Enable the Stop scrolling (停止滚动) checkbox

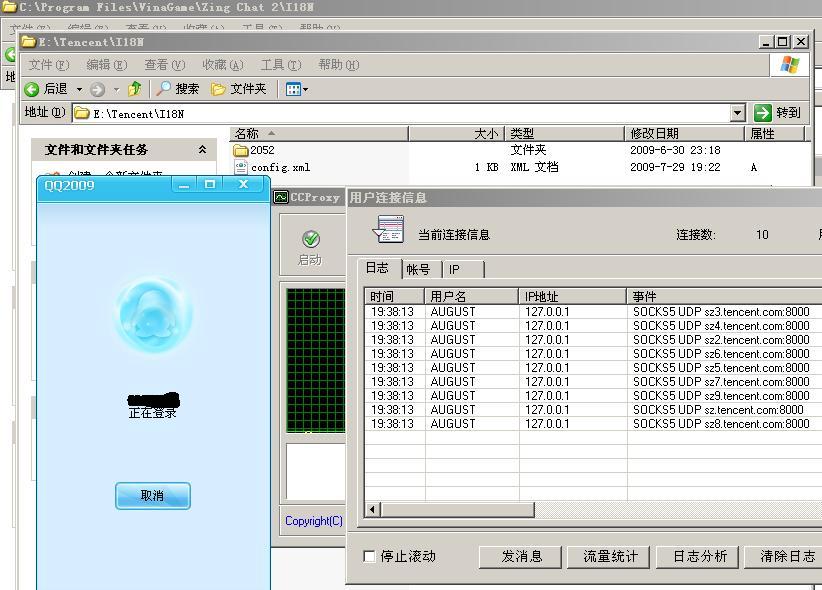tap(369, 556)
